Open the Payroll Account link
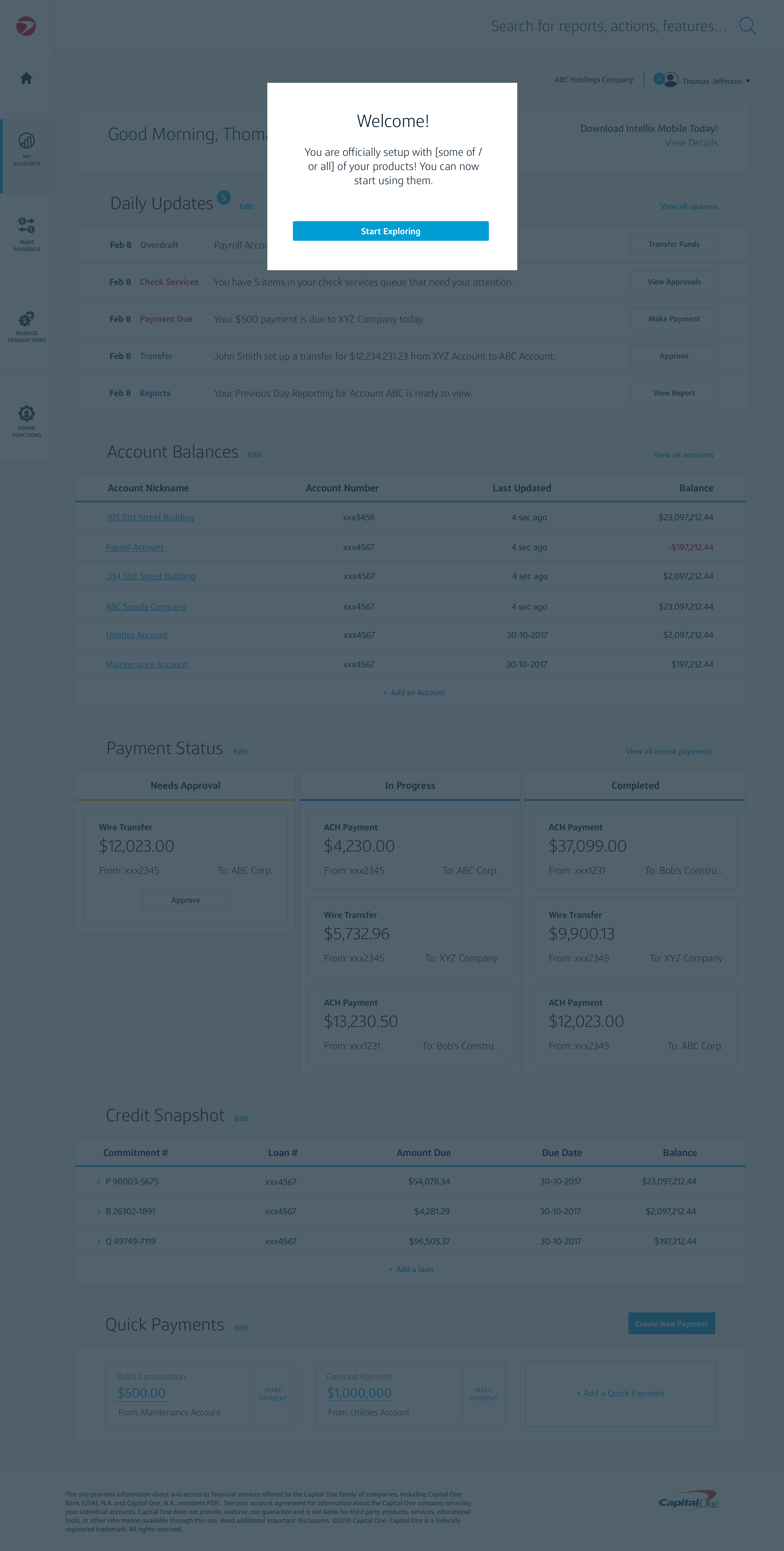The image size is (784, 1551). [x=135, y=547]
